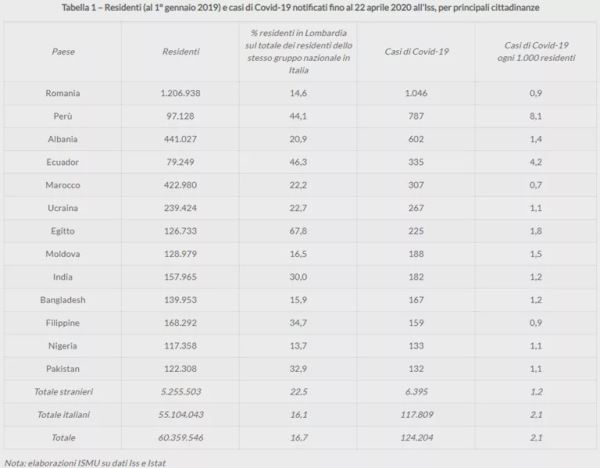Click Ucraina Covid cases value 267
Viewport: 600px width, 468px height.
point(416,208)
